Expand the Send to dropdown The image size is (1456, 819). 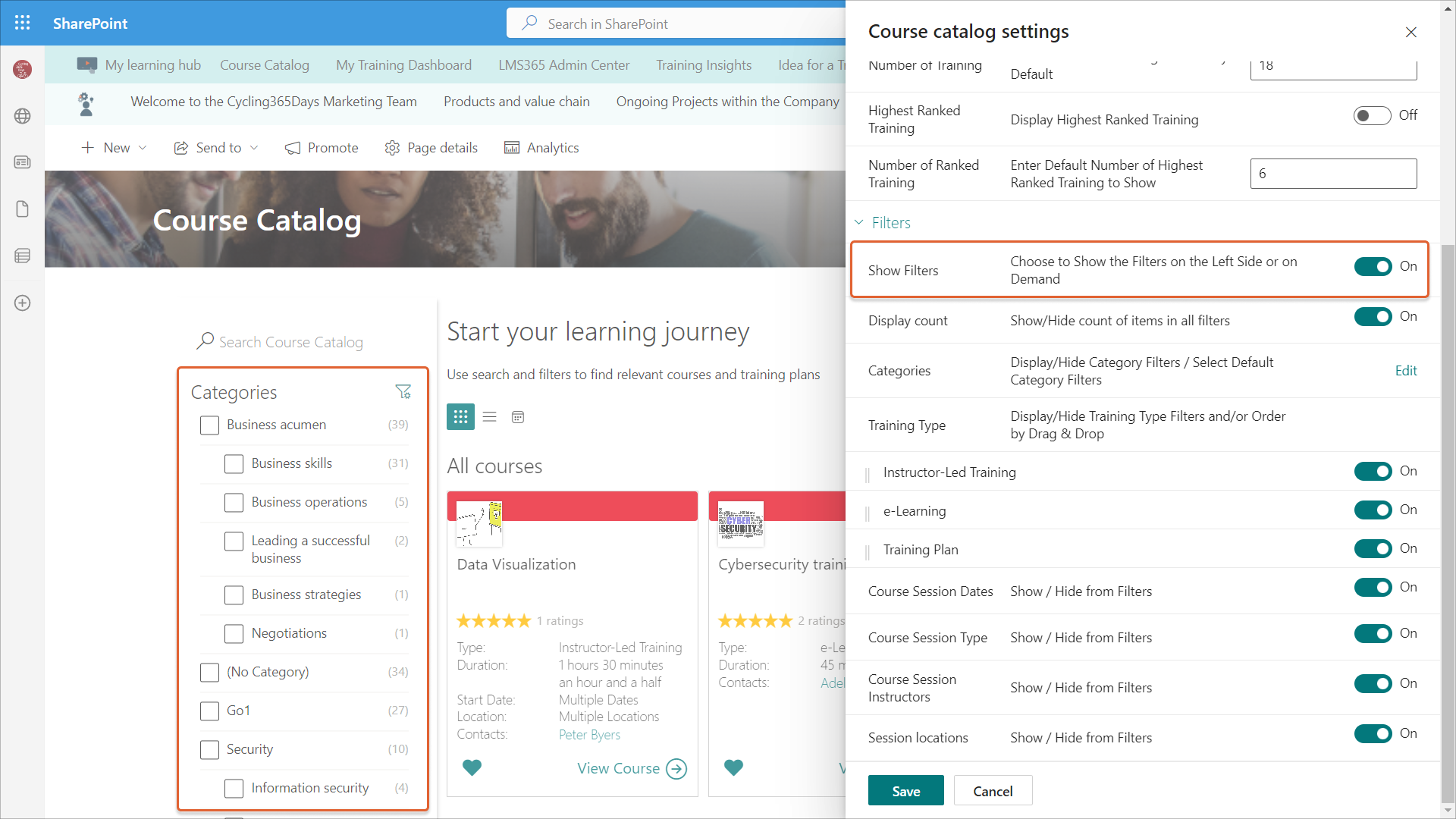pos(217,148)
